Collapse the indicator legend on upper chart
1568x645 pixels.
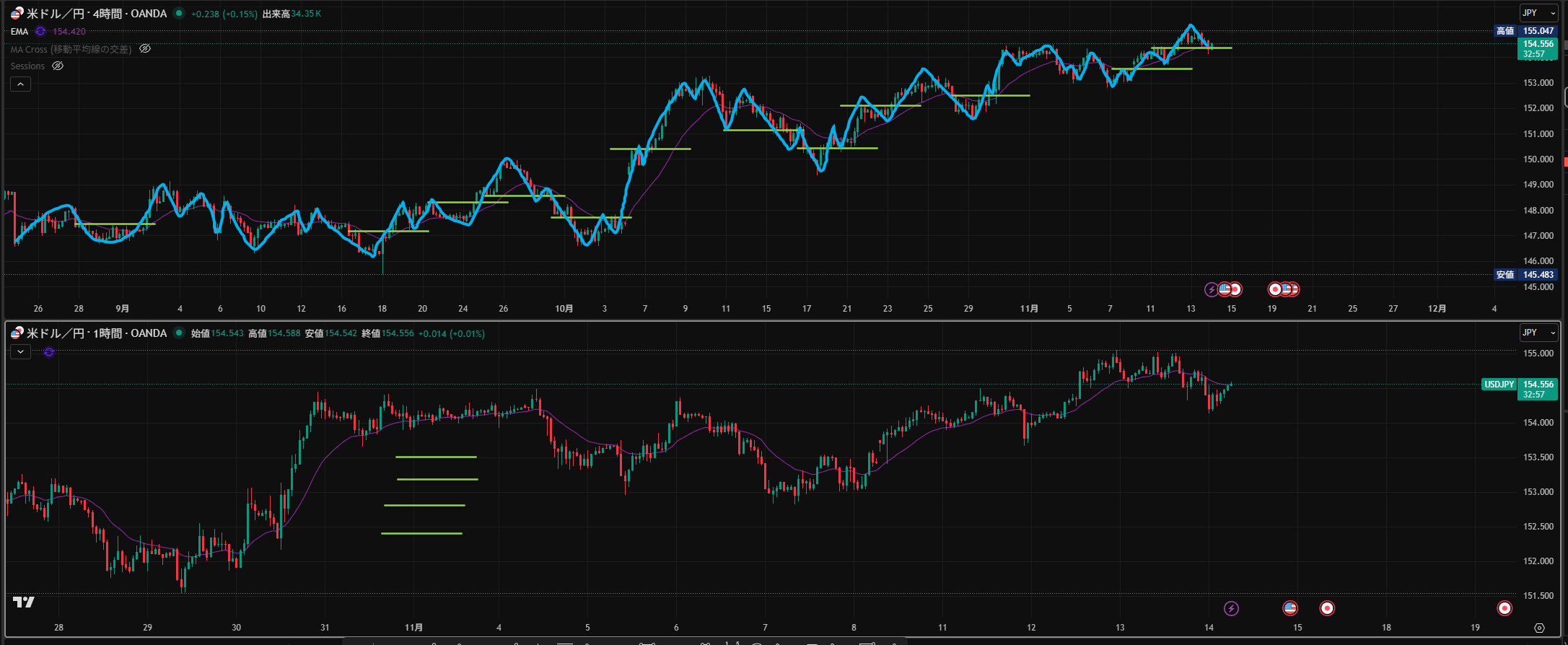(20, 84)
